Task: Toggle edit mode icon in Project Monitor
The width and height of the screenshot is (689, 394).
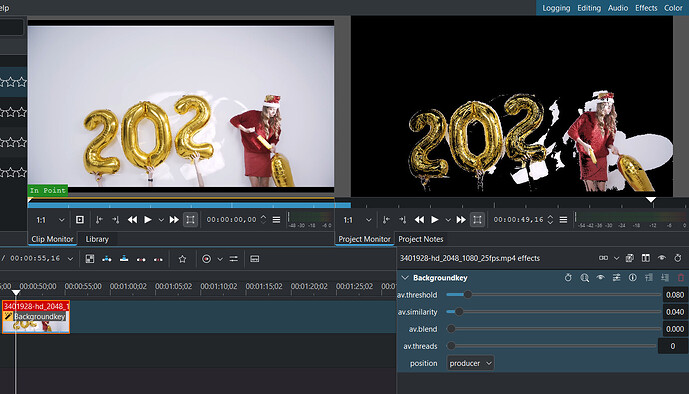Action: (x=477, y=220)
